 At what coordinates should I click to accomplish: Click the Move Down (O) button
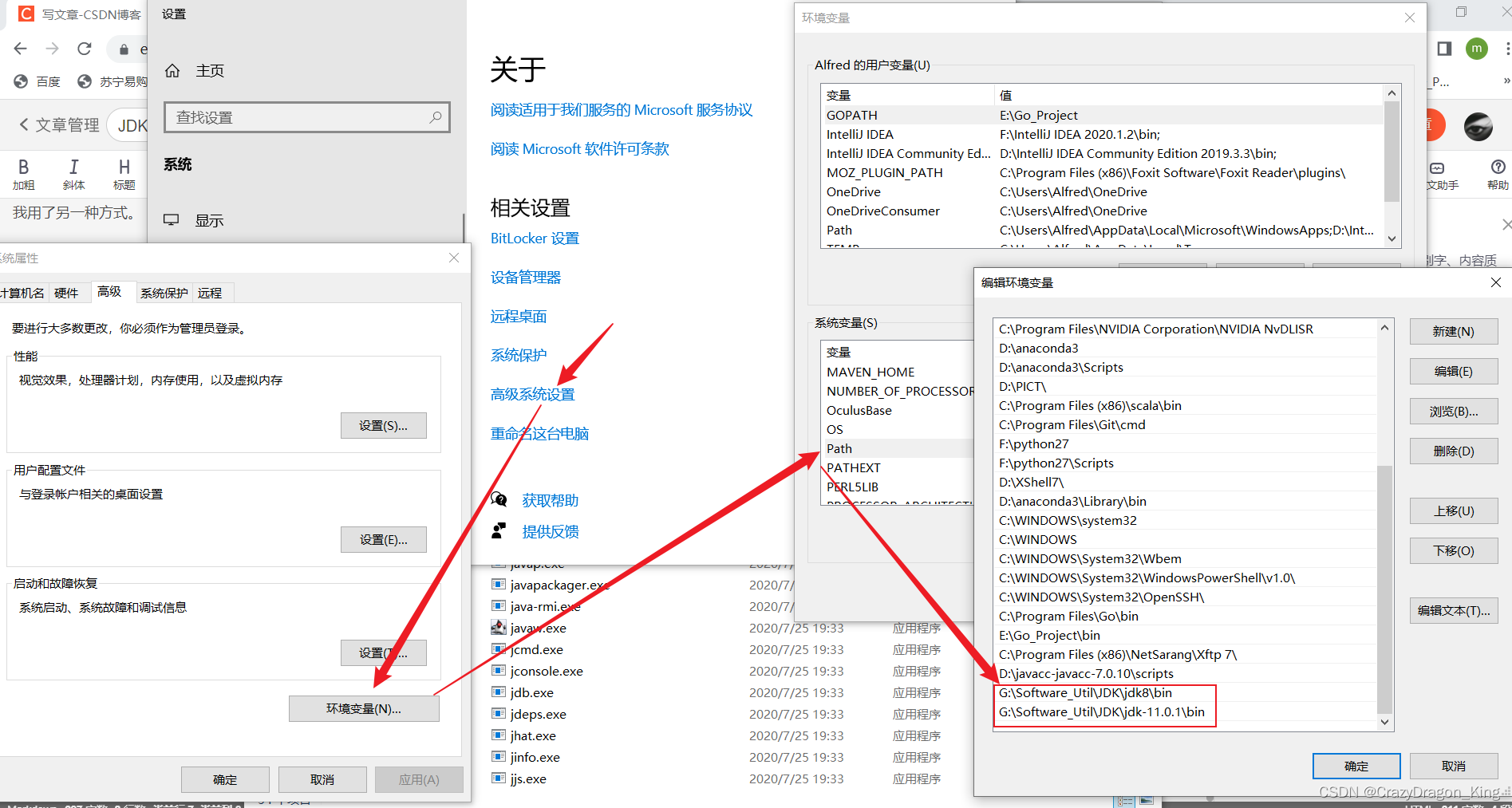point(1454,550)
